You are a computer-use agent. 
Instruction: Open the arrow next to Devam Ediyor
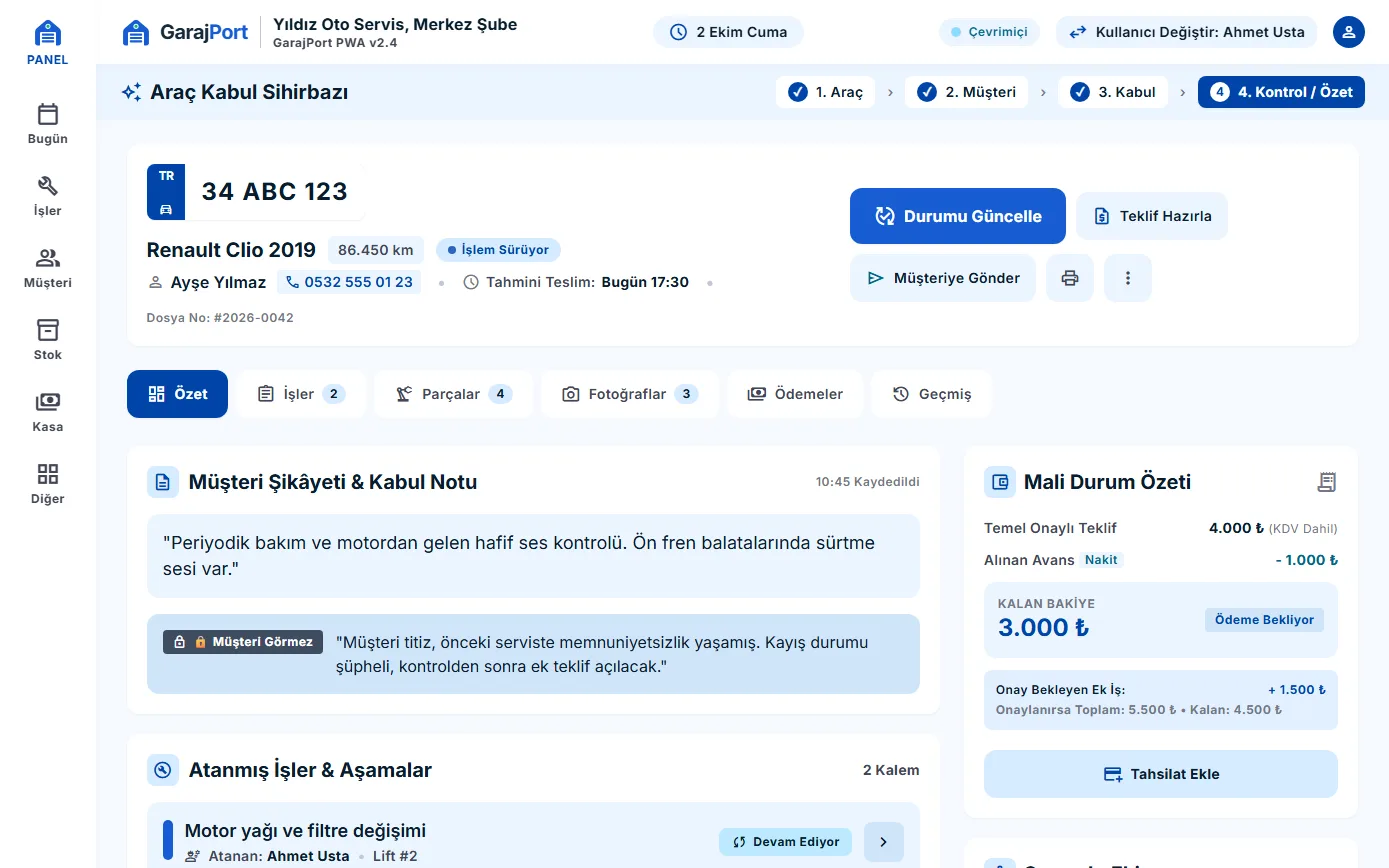pos(883,842)
